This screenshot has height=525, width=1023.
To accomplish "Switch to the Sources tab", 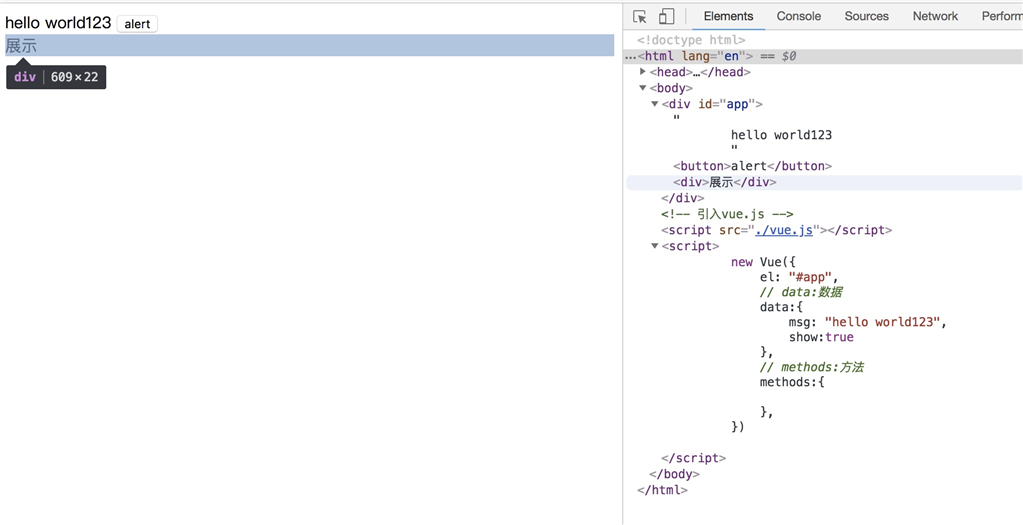I will 866,16.
